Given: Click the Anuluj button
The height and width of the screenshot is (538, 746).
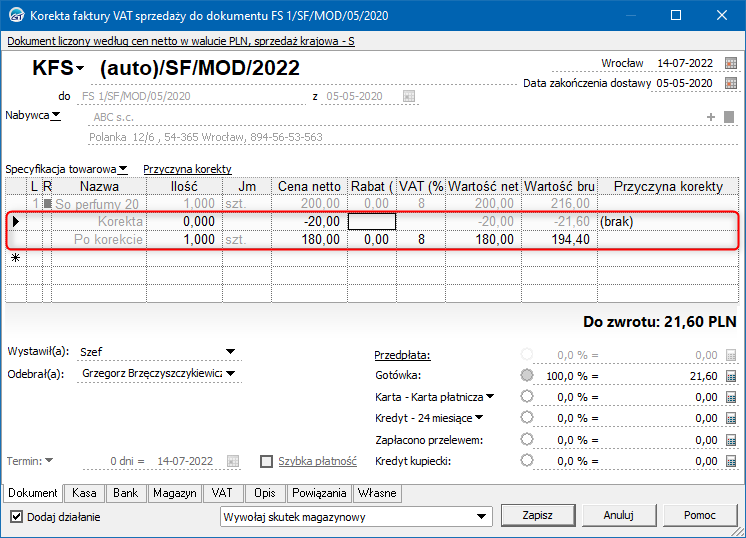Looking at the screenshot, I should [618, 515].
